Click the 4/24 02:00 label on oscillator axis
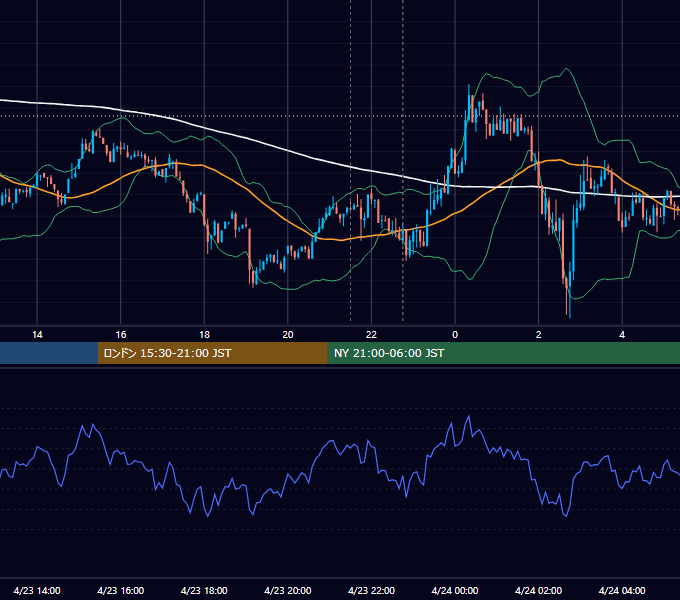 (x=539, y=590)
